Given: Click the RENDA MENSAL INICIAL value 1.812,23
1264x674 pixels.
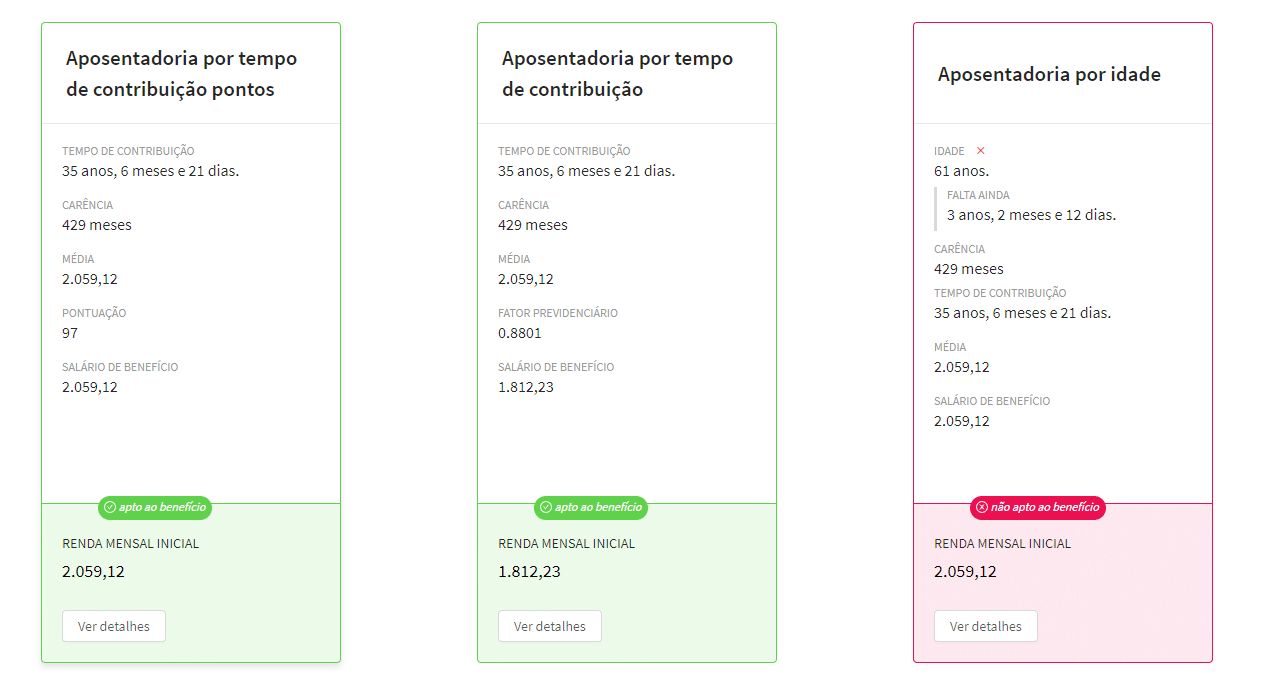Looking at the screenshot, I should (529, 572).
